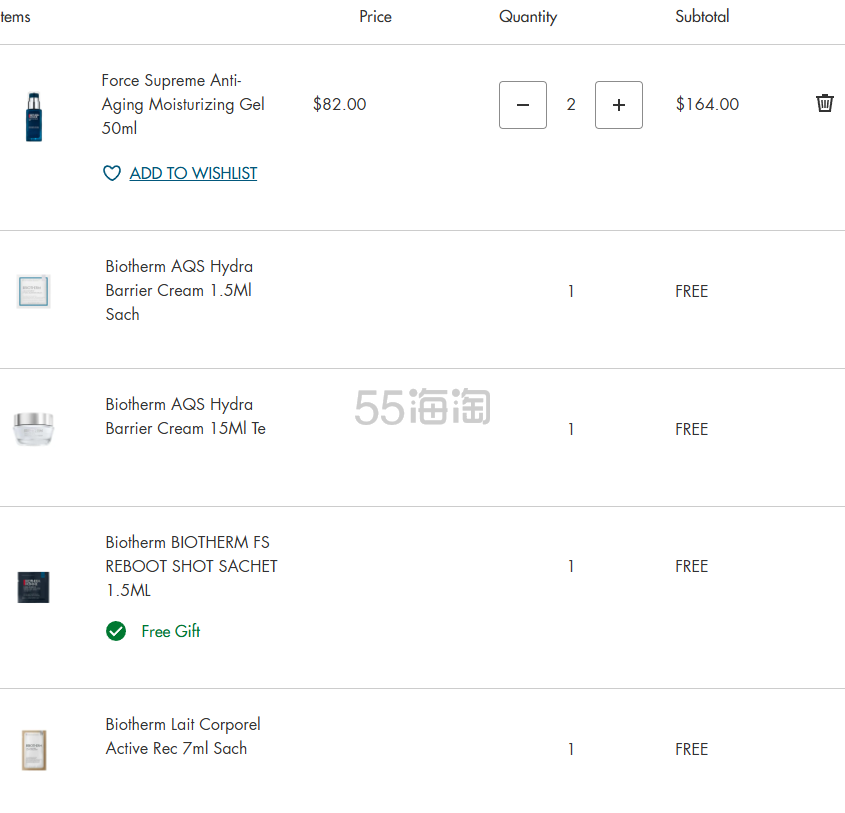Click the $82.00 unit price
This screenshot has width=845, height=813.
tap(340, 104)
